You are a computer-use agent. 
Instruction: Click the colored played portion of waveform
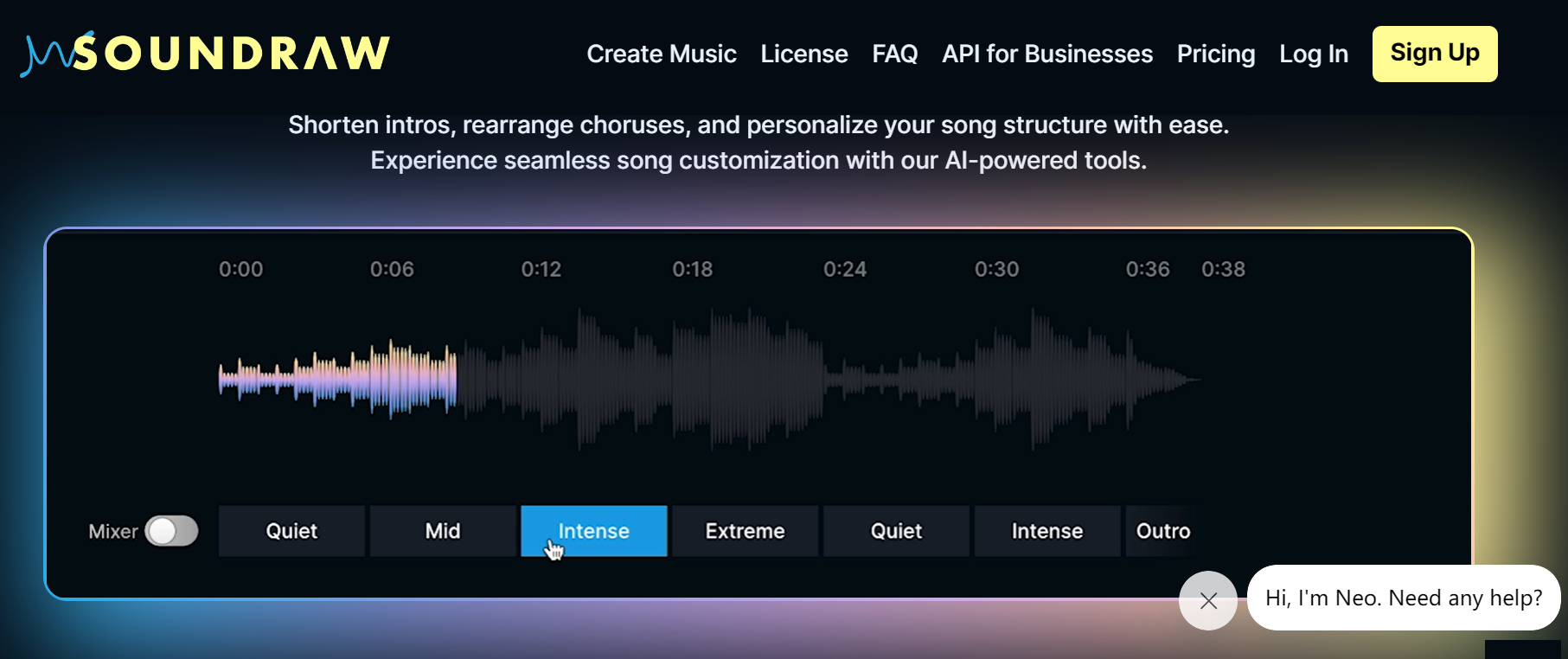click(337, 379)
